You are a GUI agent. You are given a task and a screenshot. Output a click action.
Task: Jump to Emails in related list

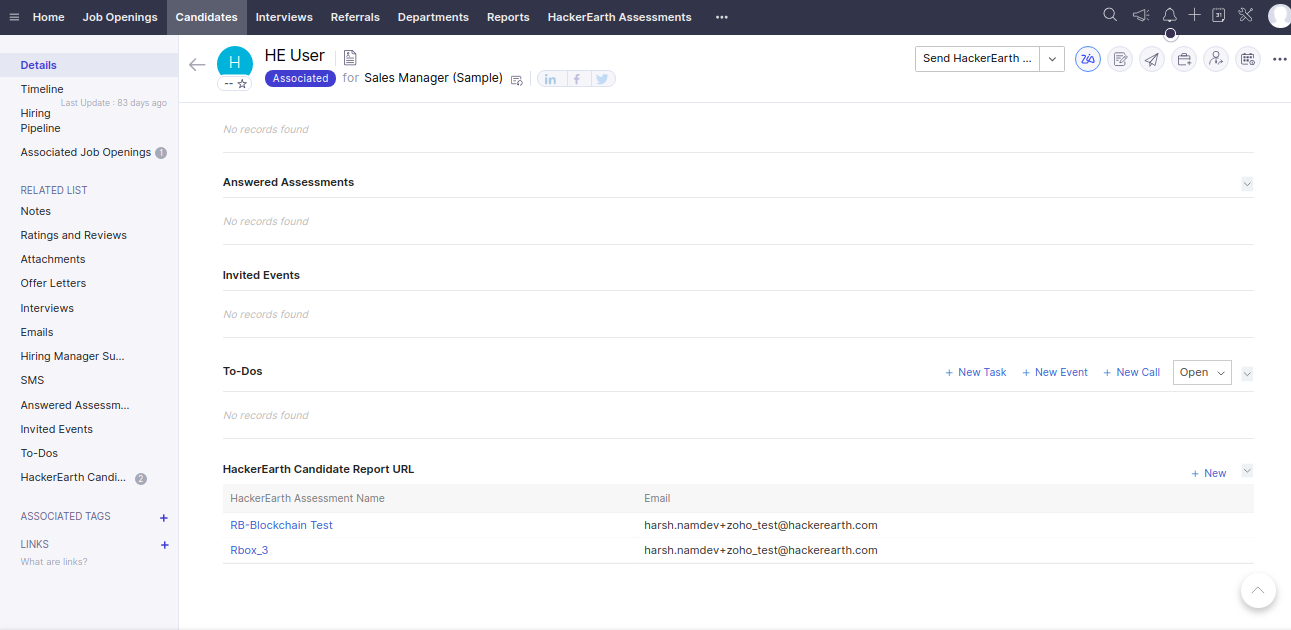pyautogui.click(x=37, y=332)
